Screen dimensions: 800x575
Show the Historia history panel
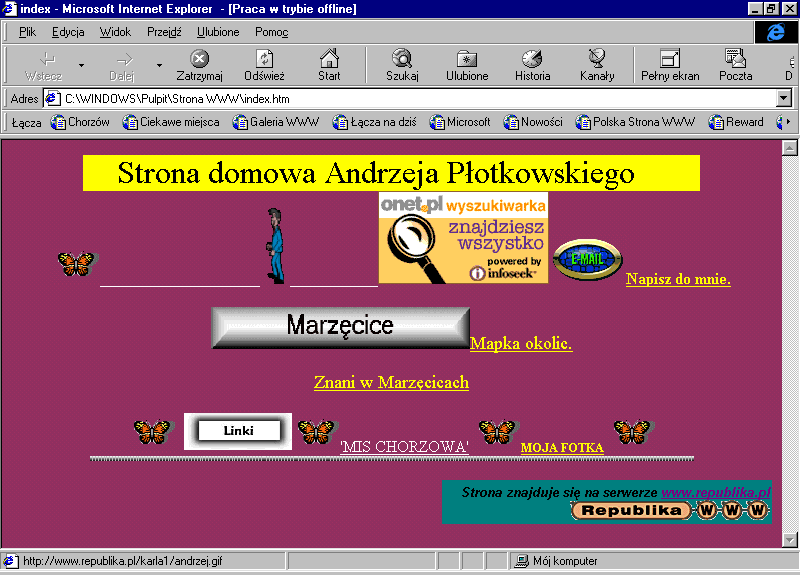[x=532, y=65]
